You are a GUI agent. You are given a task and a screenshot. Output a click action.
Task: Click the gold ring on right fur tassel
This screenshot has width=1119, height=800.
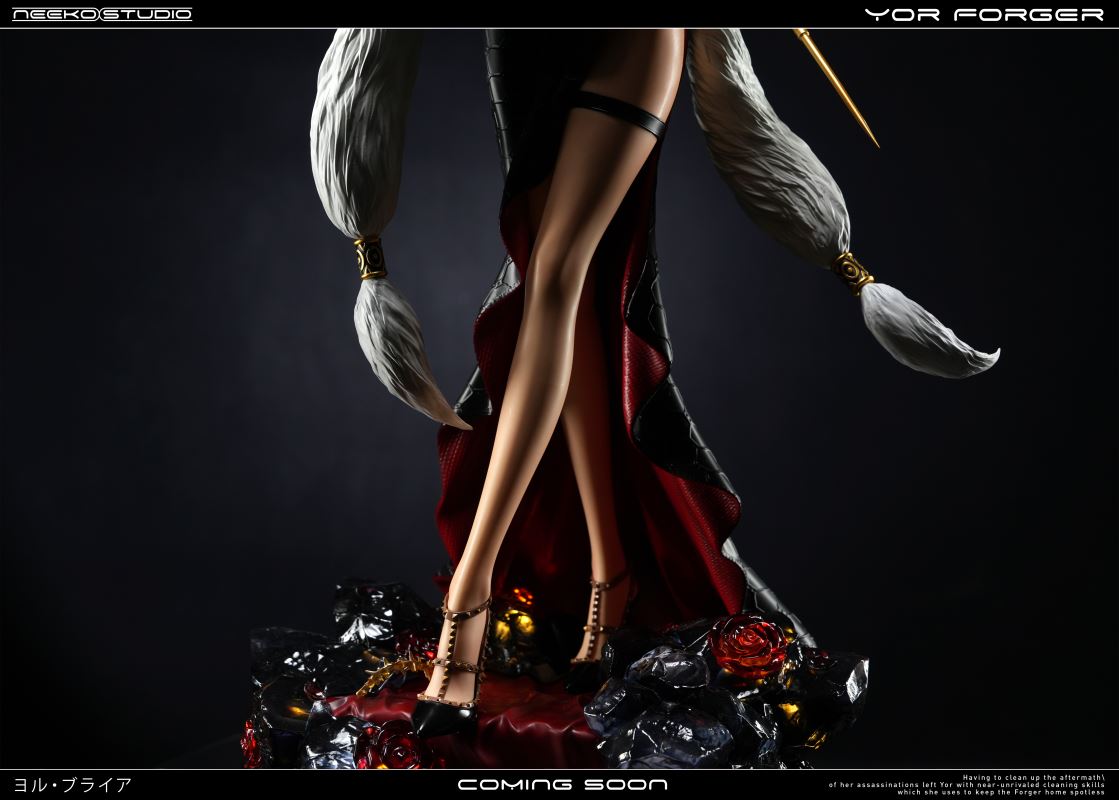[x=853, y=270]
